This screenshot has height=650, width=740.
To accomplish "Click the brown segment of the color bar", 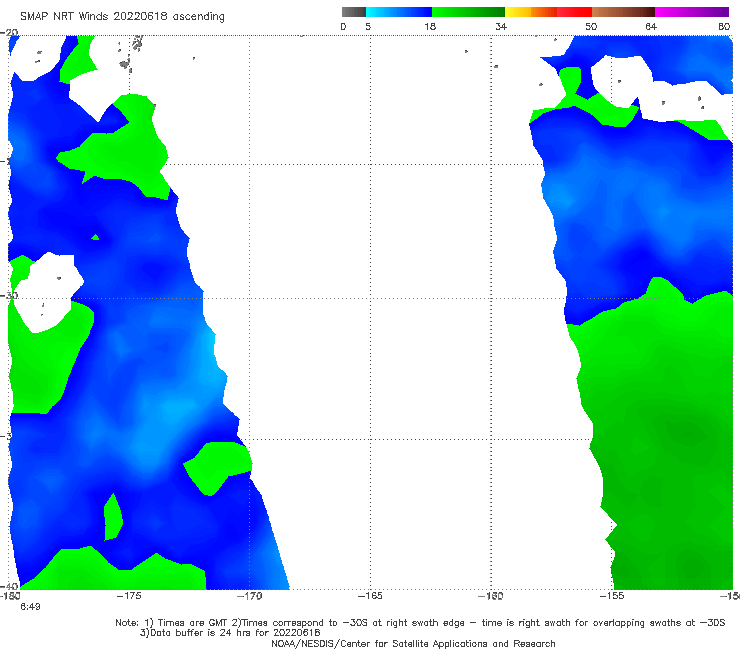I will [623, 12].
